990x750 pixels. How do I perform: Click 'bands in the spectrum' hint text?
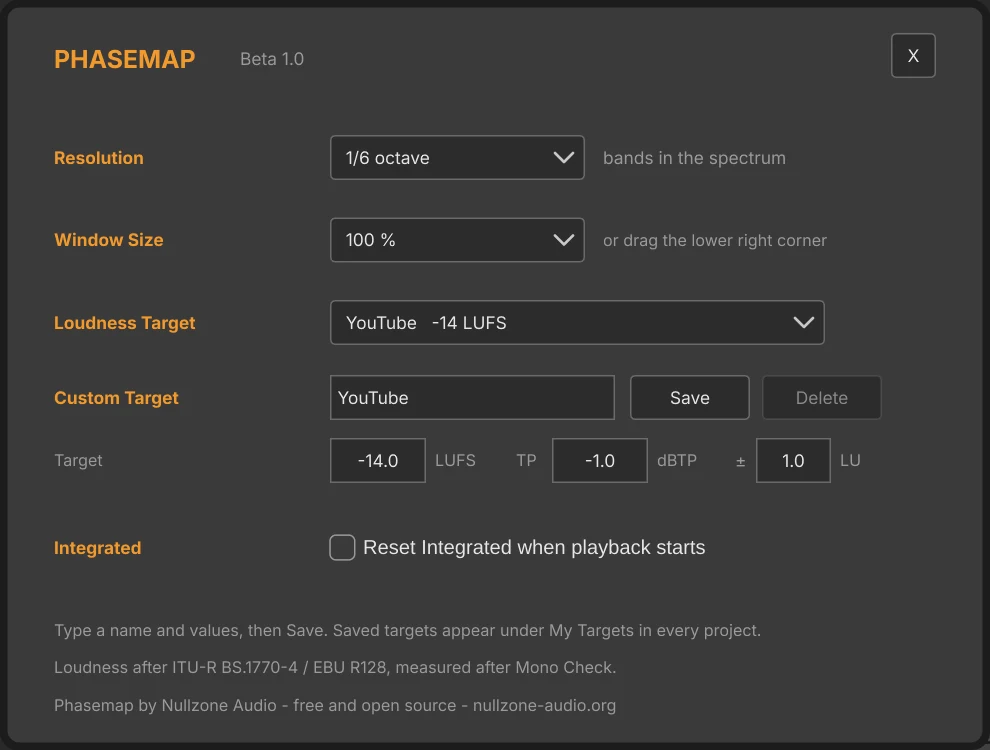[694, 158]
